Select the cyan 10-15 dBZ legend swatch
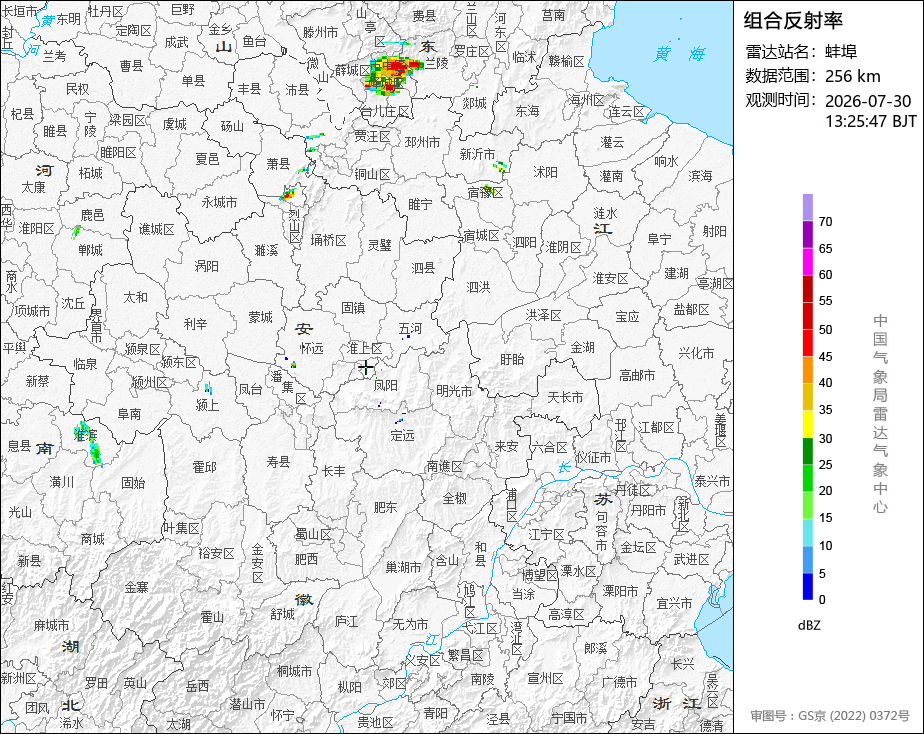This screenshot has height=734, width=924. click(807, 533)
